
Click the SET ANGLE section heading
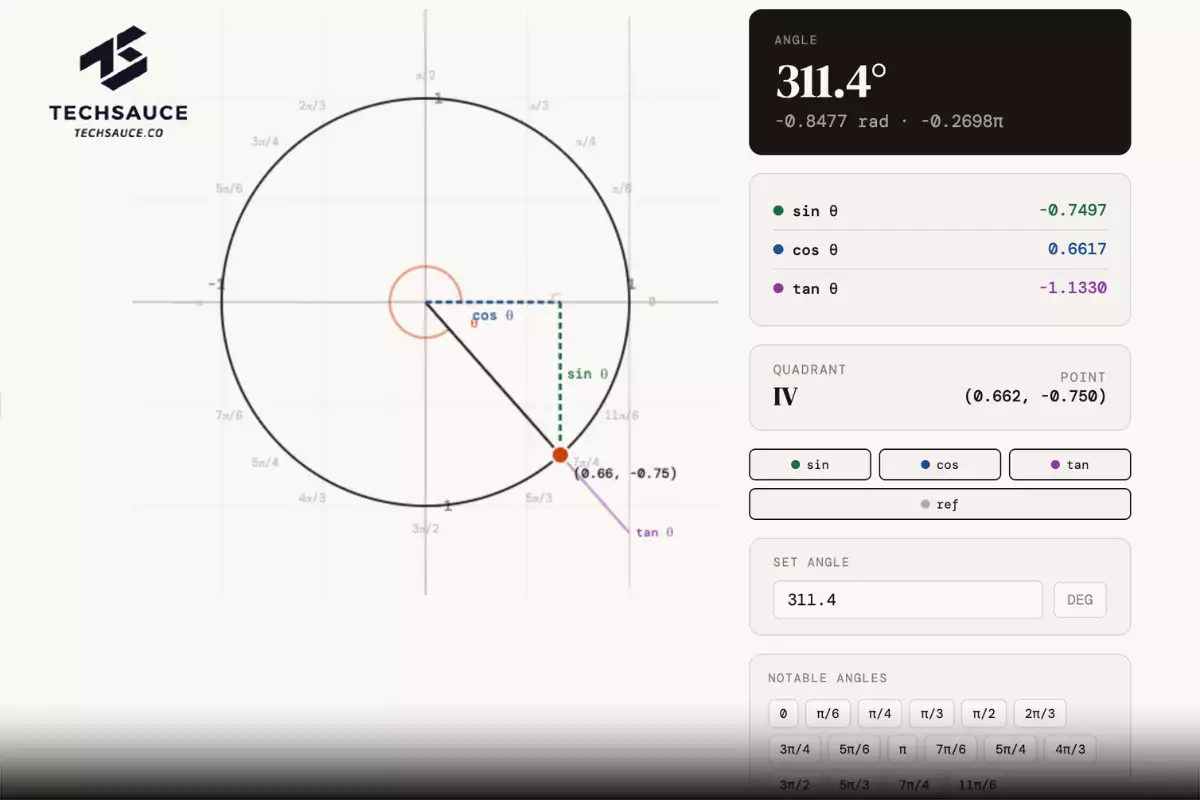pos(811,562)
